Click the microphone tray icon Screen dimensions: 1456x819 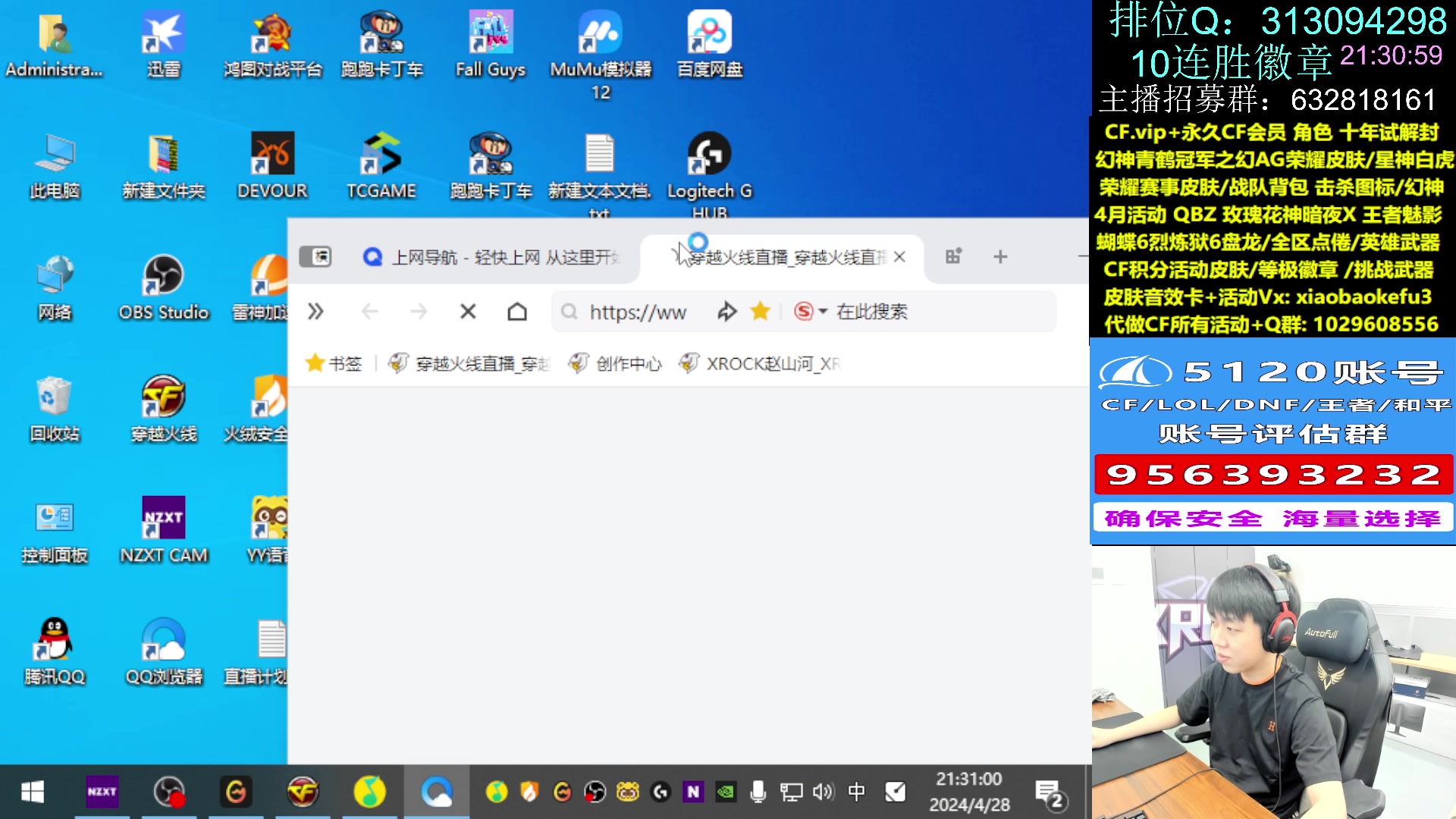(758, 792)
